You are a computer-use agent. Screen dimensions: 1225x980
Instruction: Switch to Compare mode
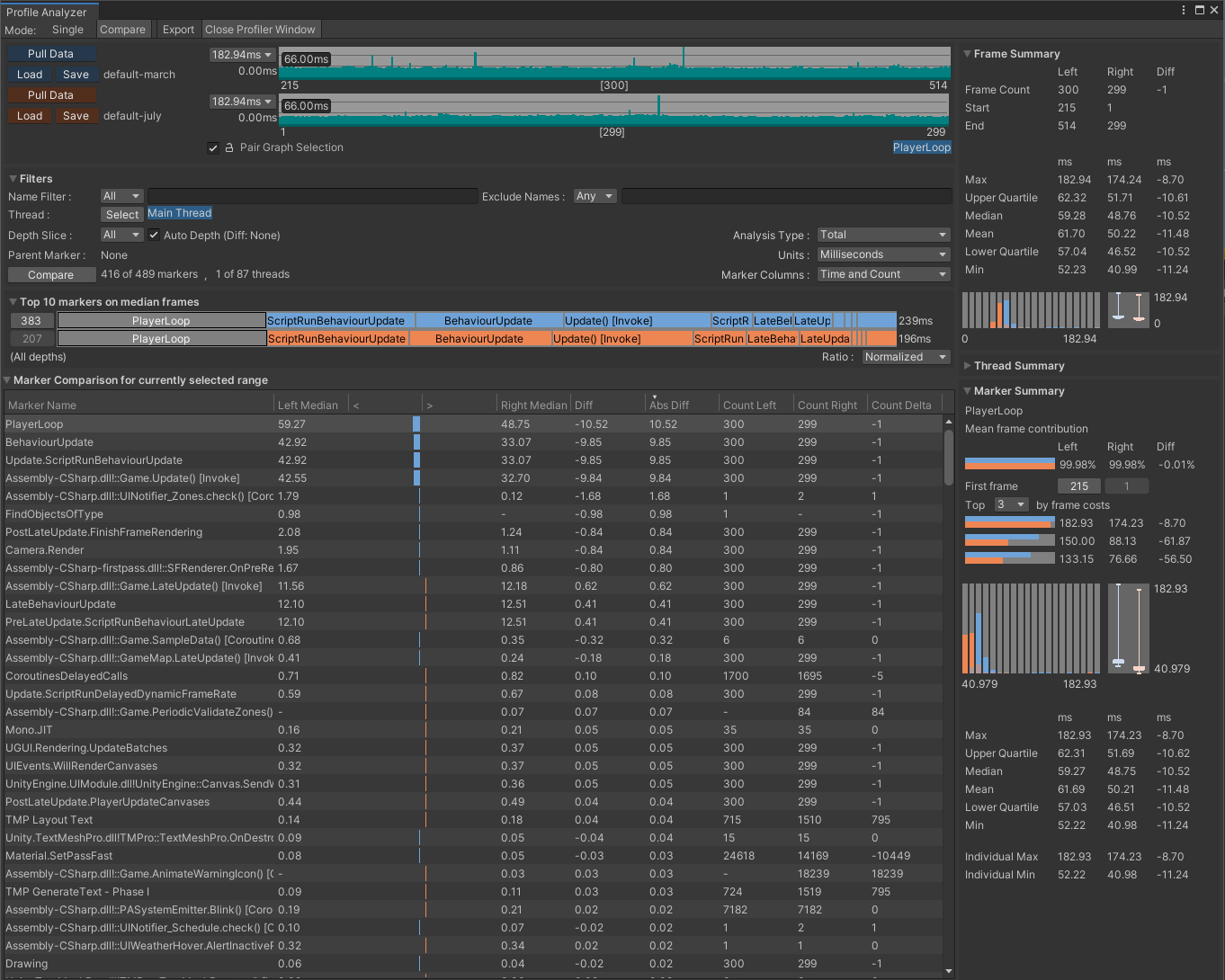(x=122, y=30)
